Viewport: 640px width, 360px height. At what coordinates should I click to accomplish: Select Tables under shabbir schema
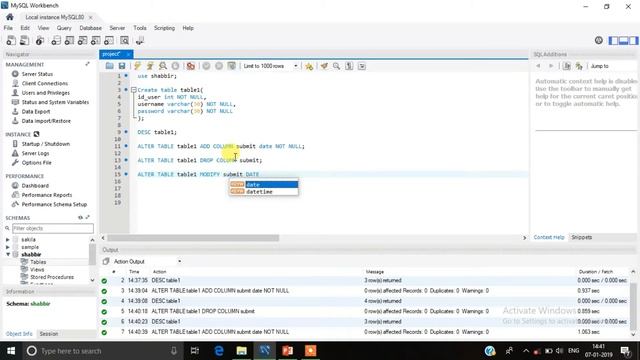coord(38,262)
